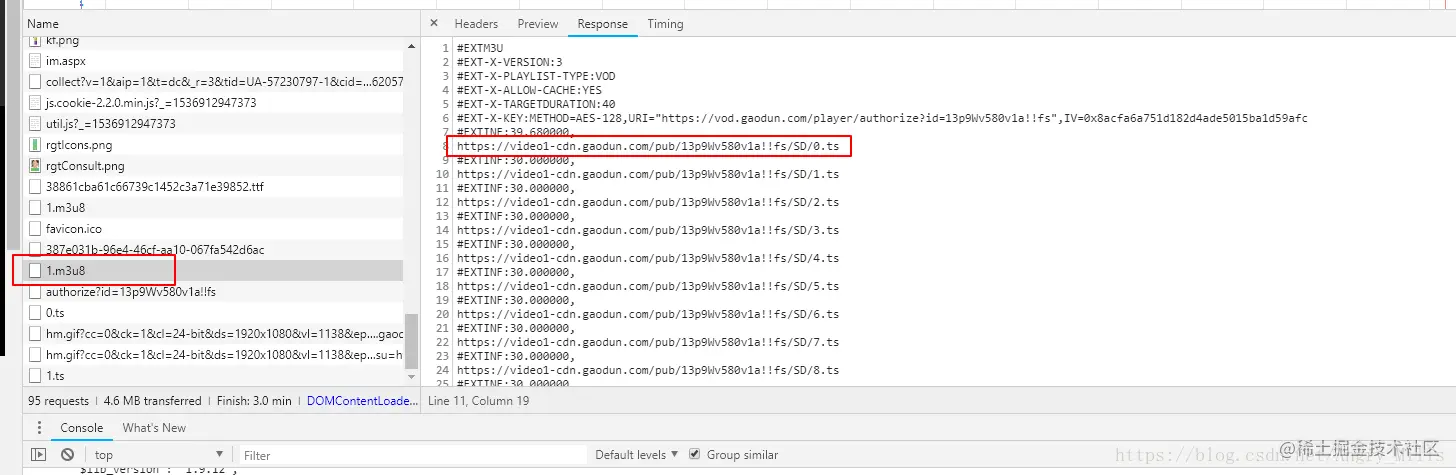Select the rgtIcons.png request
Screen dimensions: 1456x475
pos(214,145)
